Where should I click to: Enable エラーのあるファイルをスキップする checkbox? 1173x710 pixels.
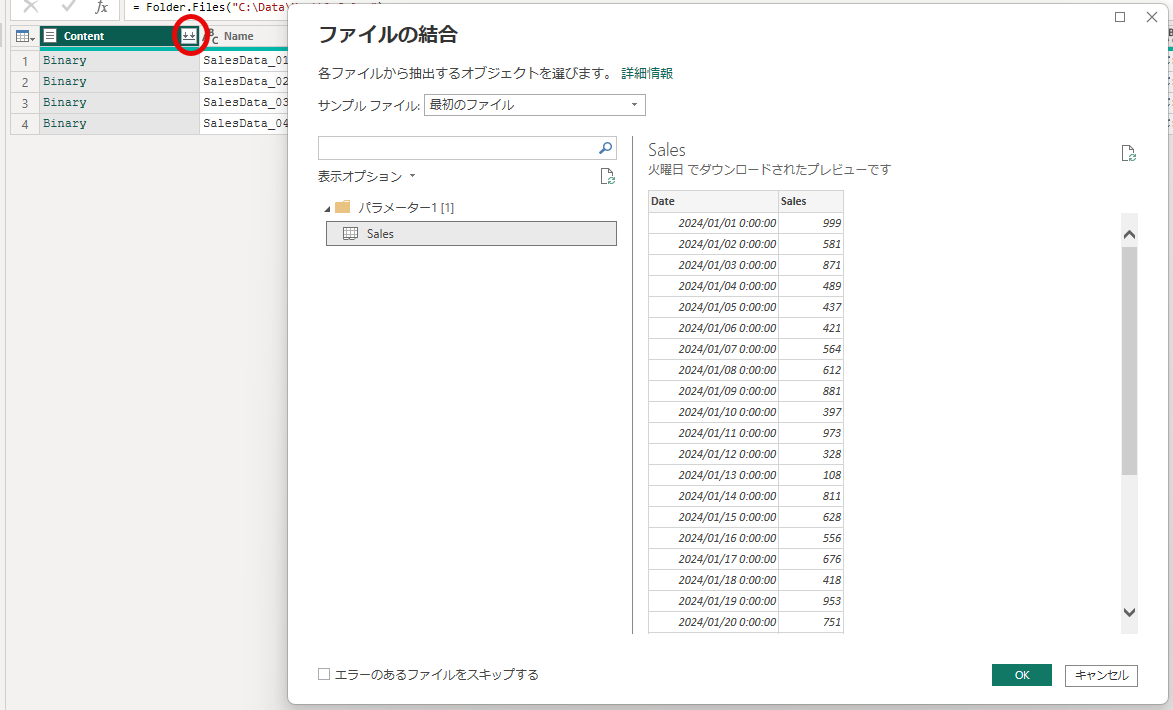[x=324, y=674]
